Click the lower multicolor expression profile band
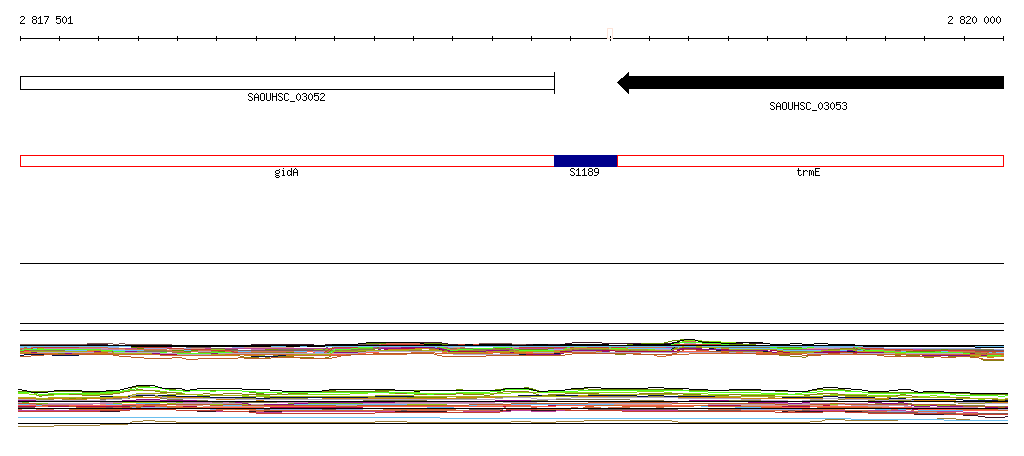The width and height of the screenshot is (1024, 456). click(512, 405)
